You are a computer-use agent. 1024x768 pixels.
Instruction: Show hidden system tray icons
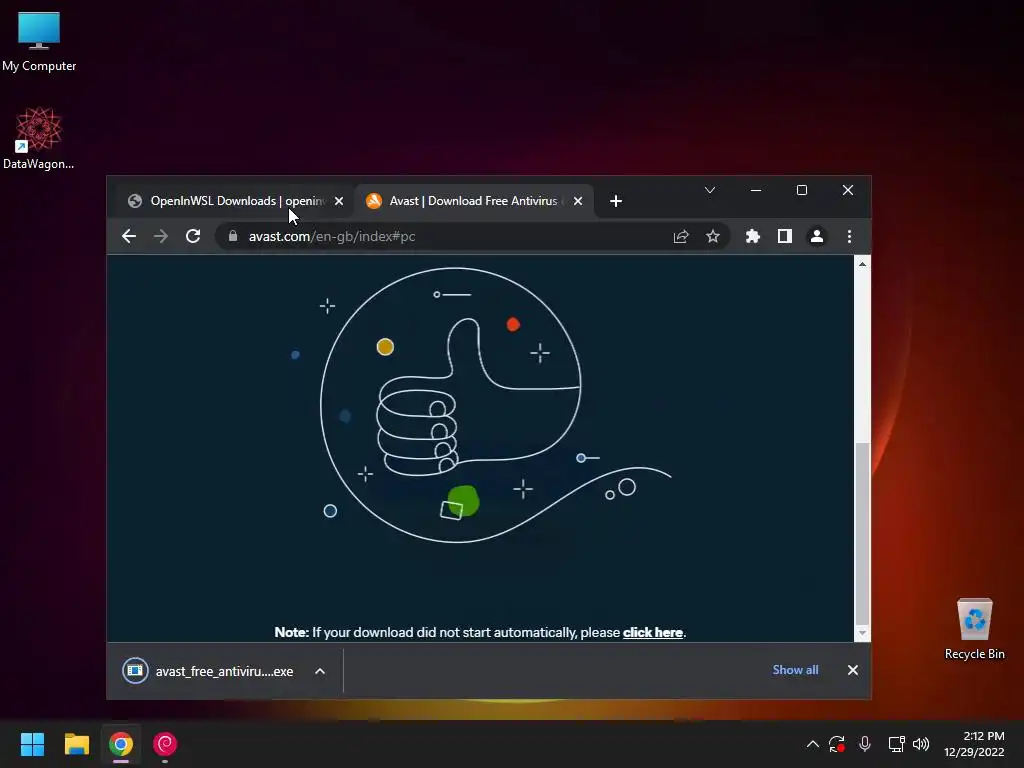pyautogui.click(x=812, y=744)
